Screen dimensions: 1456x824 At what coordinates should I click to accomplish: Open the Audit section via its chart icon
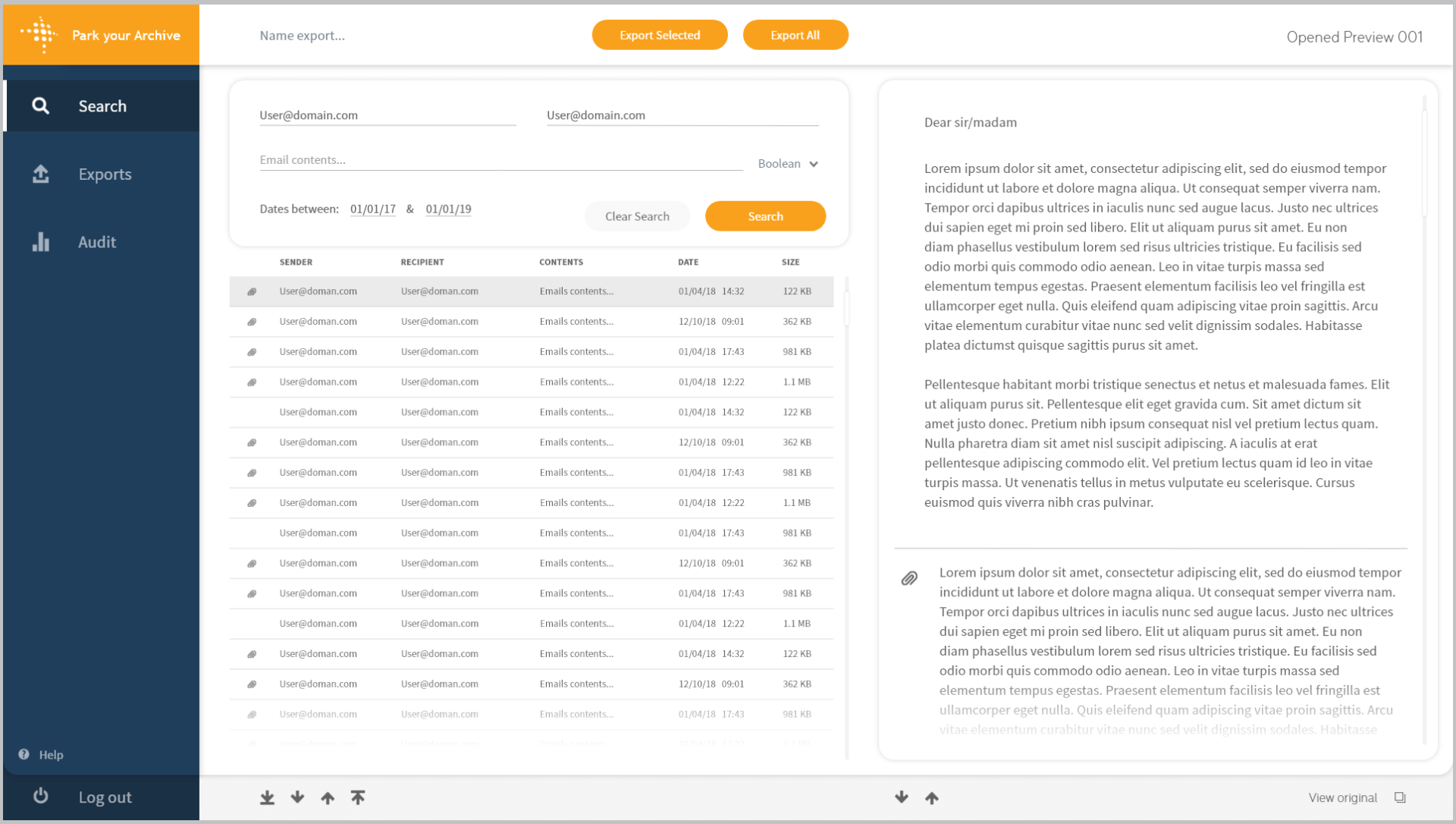pos(41,241)
